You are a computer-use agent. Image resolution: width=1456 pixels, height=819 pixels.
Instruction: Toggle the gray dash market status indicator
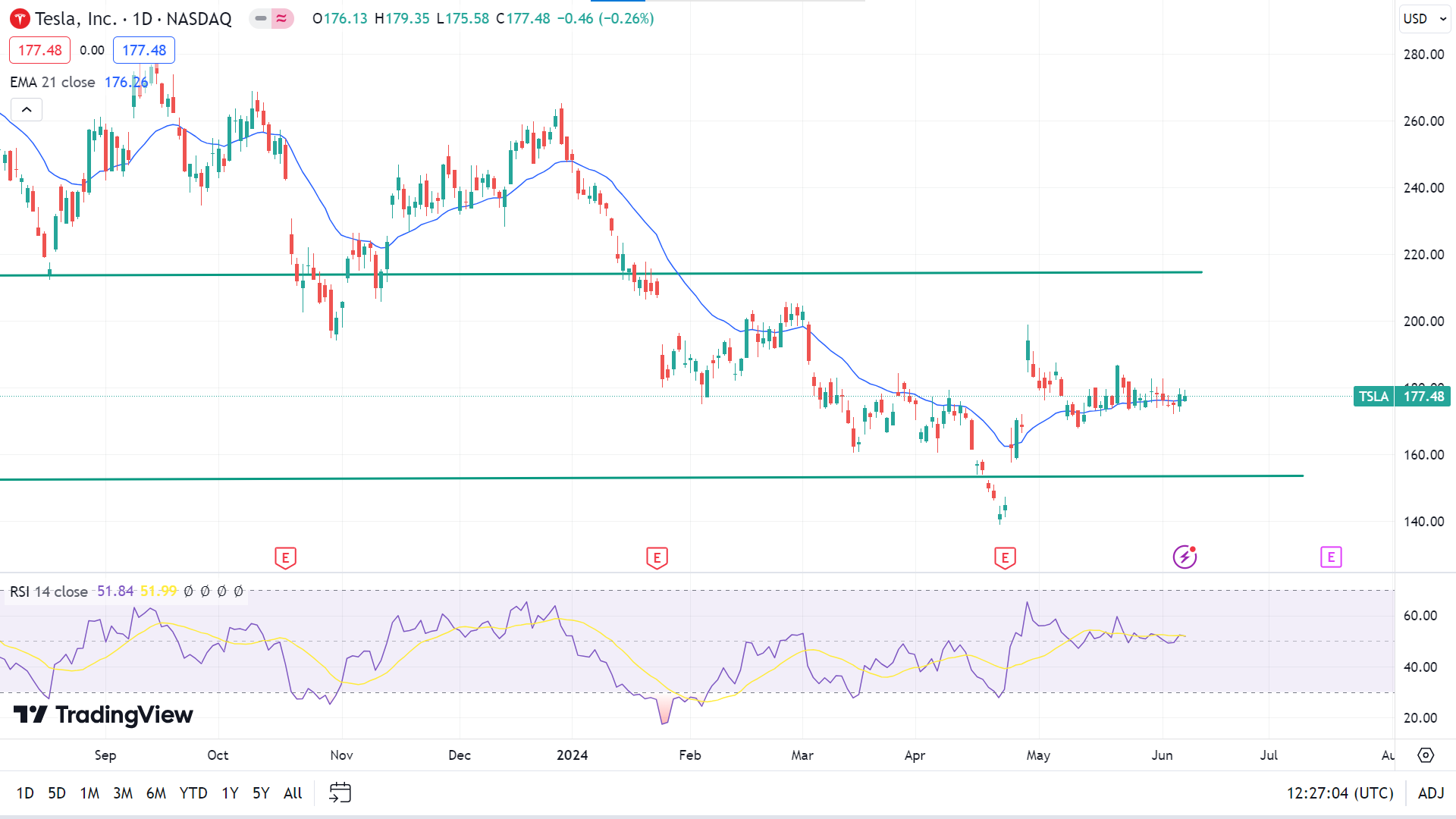261,18
